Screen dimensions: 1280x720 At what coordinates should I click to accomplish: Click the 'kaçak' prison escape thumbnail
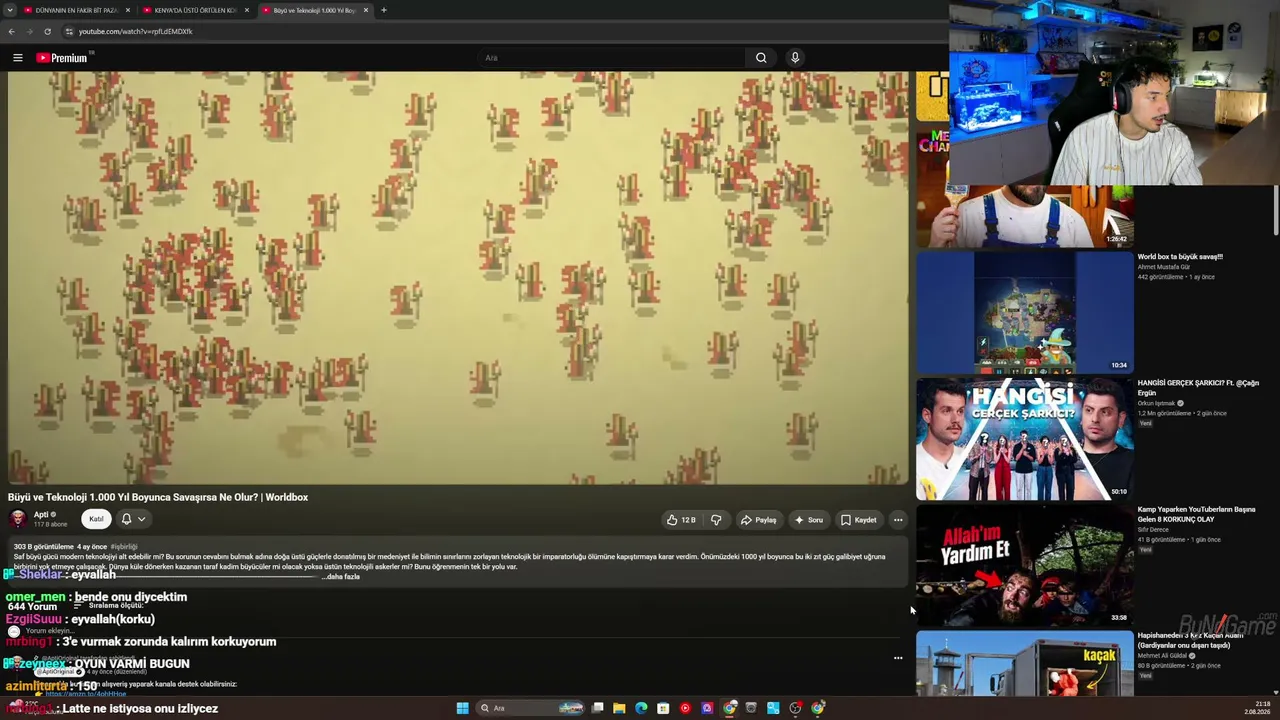click(x=1025, y=663)
